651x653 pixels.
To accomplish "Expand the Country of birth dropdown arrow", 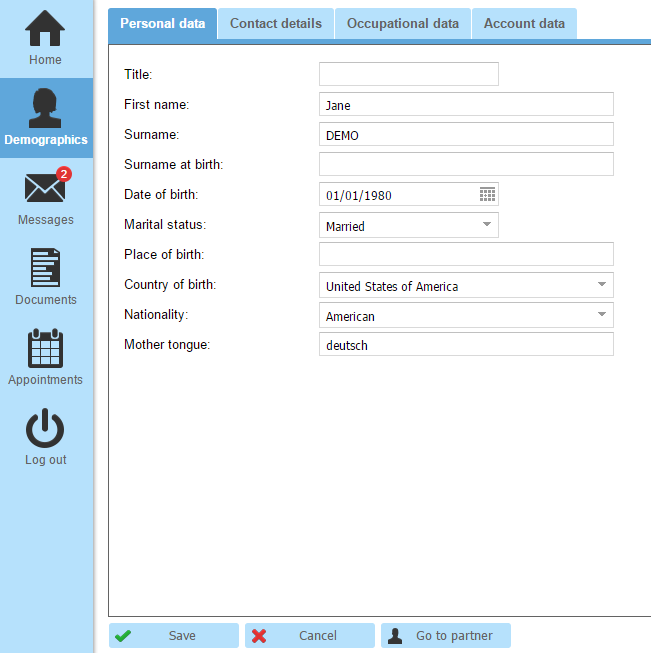I will 601,284.
